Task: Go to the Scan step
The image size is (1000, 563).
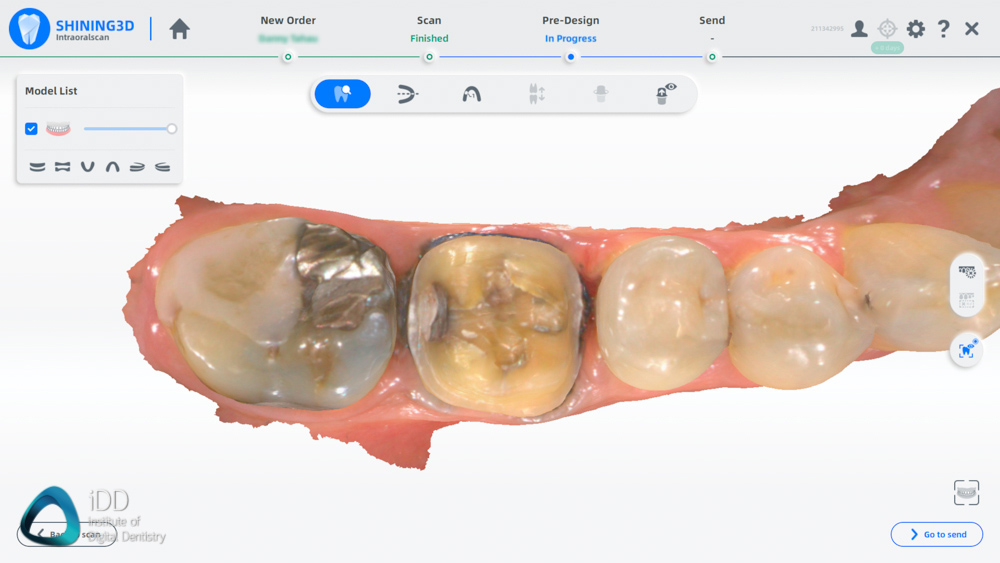Action: coord(429,56)
